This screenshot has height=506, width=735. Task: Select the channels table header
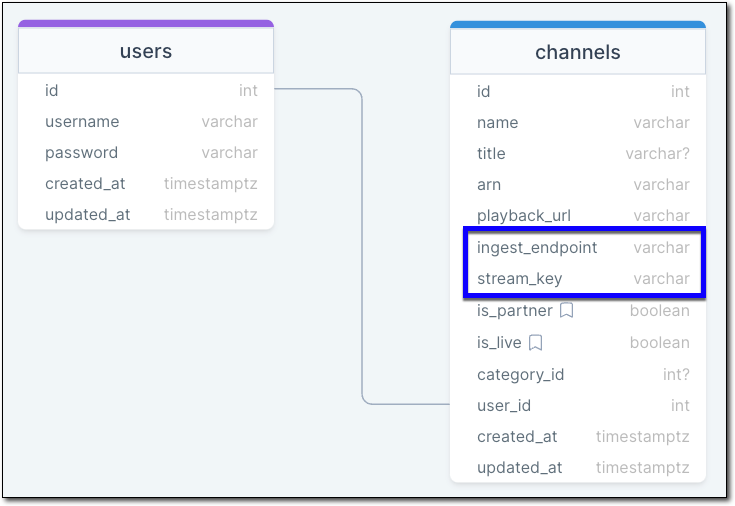pos(578,52)
